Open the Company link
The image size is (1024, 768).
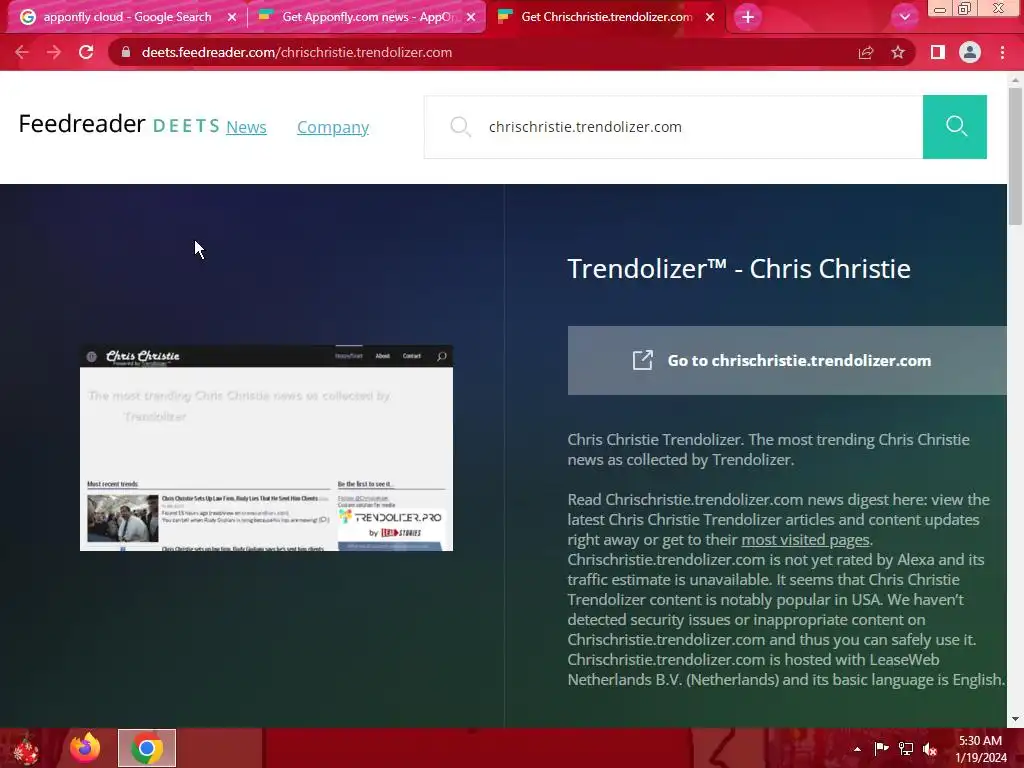tap(333, 127)
